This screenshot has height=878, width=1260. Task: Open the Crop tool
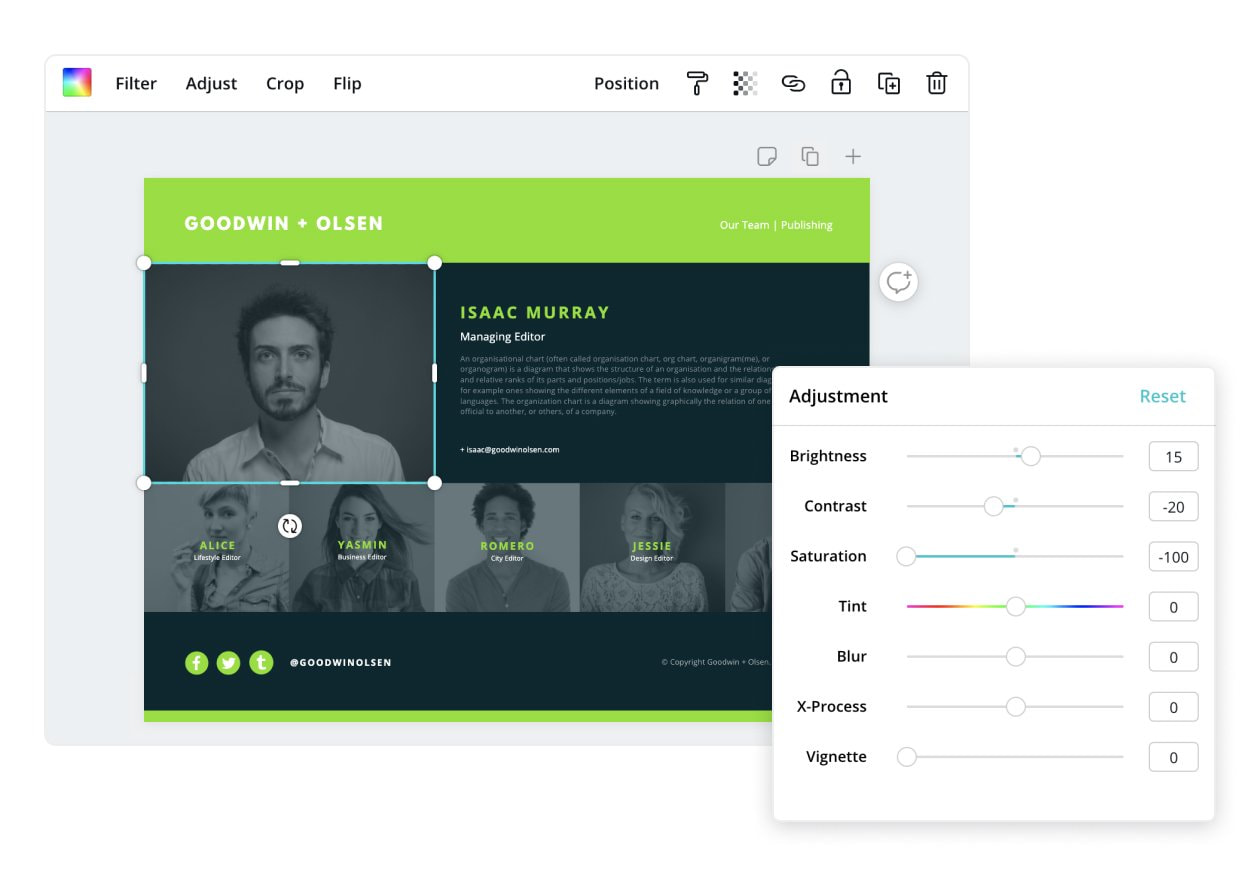(x=285, y=84)
